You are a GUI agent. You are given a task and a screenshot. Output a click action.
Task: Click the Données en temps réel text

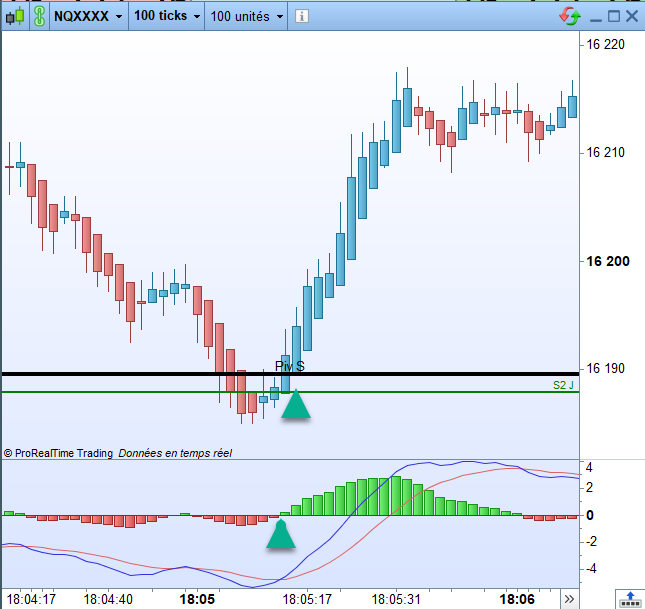tap(175, 453)
